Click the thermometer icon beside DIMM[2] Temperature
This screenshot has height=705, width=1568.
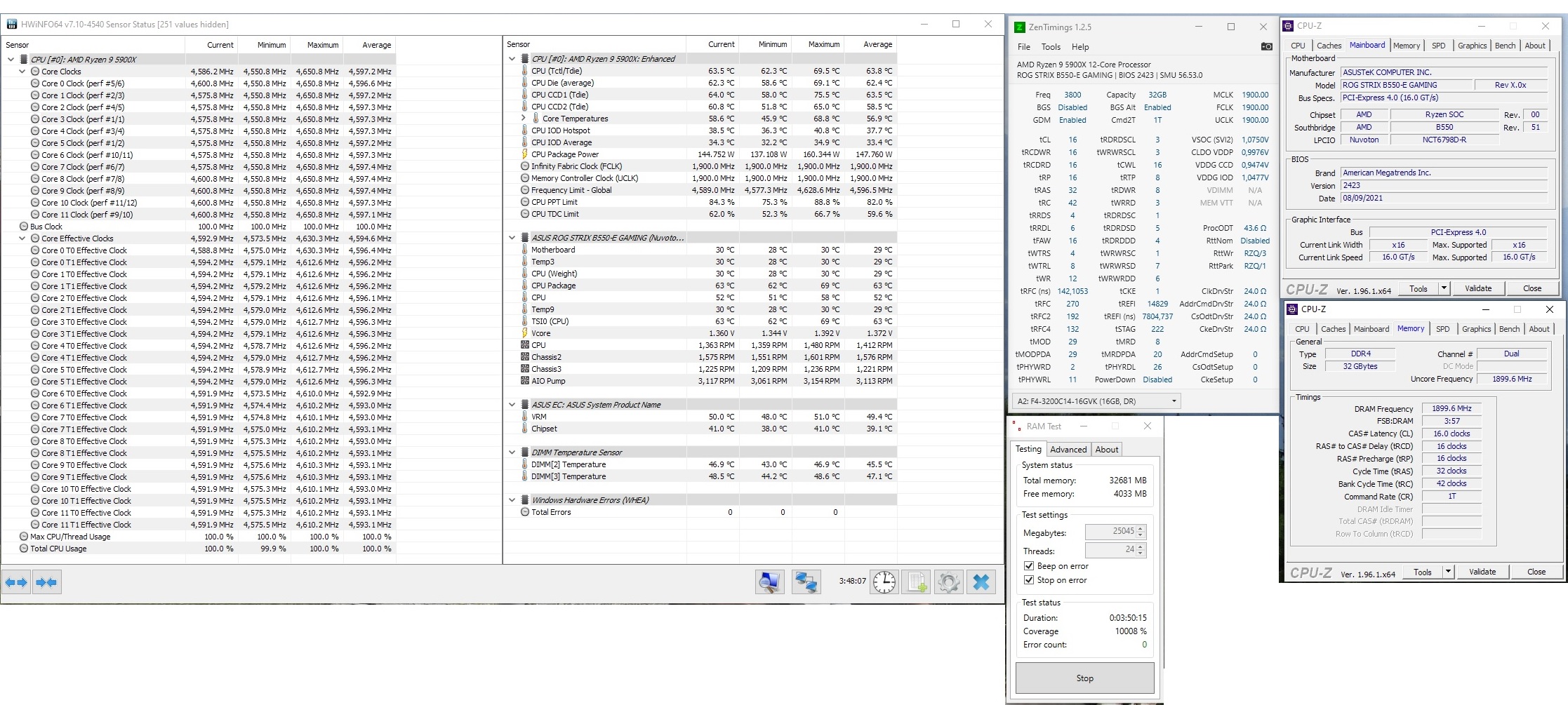[x=524, y=464]
